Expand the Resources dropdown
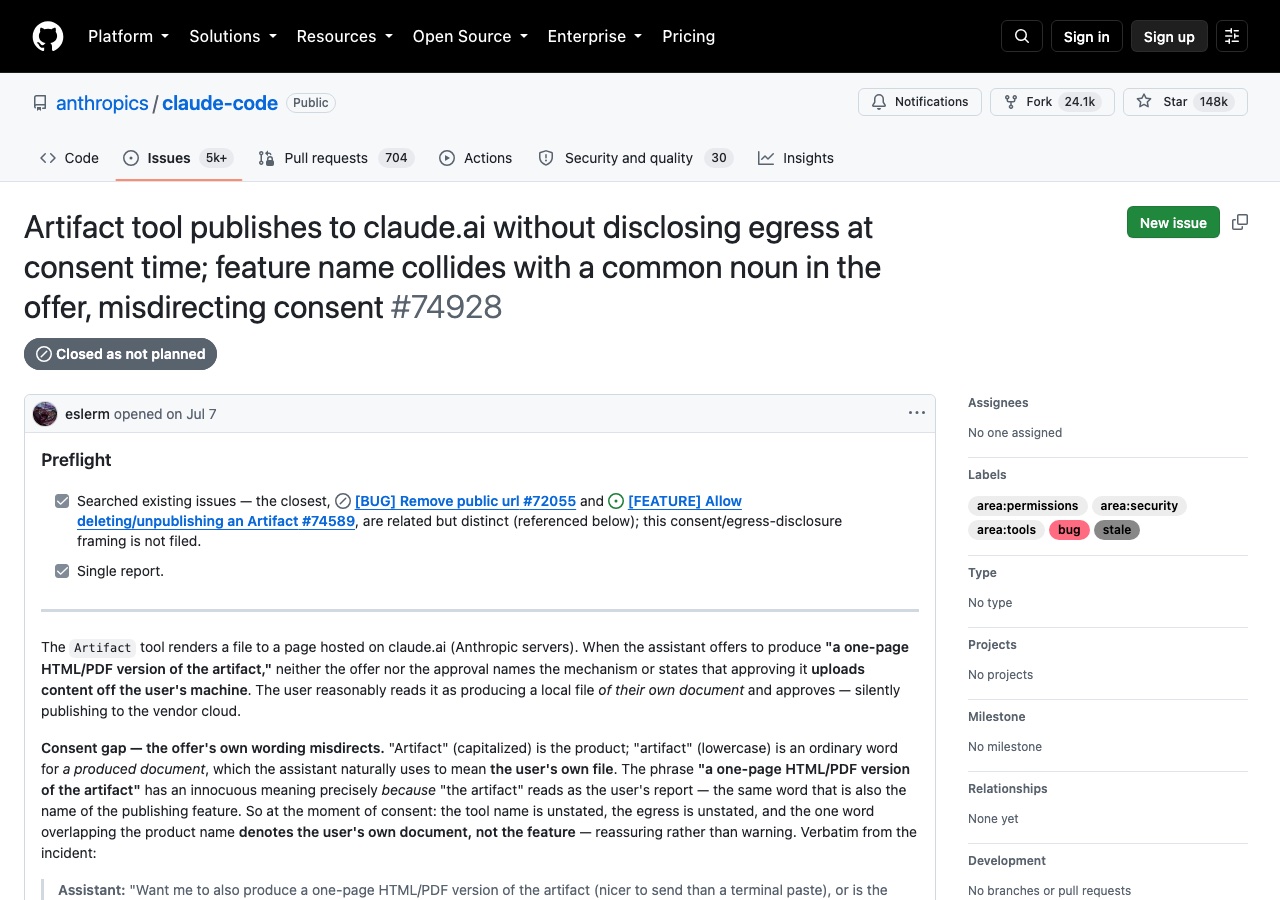This screenshot has width=1280, height=900. 345,36
